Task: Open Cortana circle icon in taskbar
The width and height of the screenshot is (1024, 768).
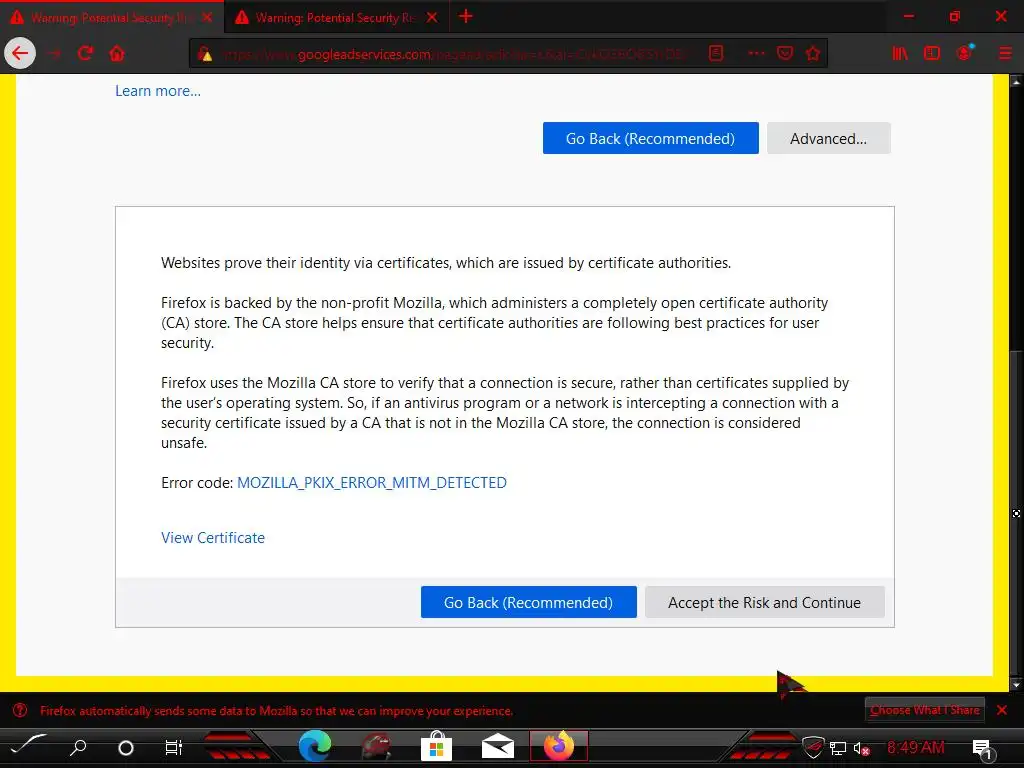Action: pos(125,748)
